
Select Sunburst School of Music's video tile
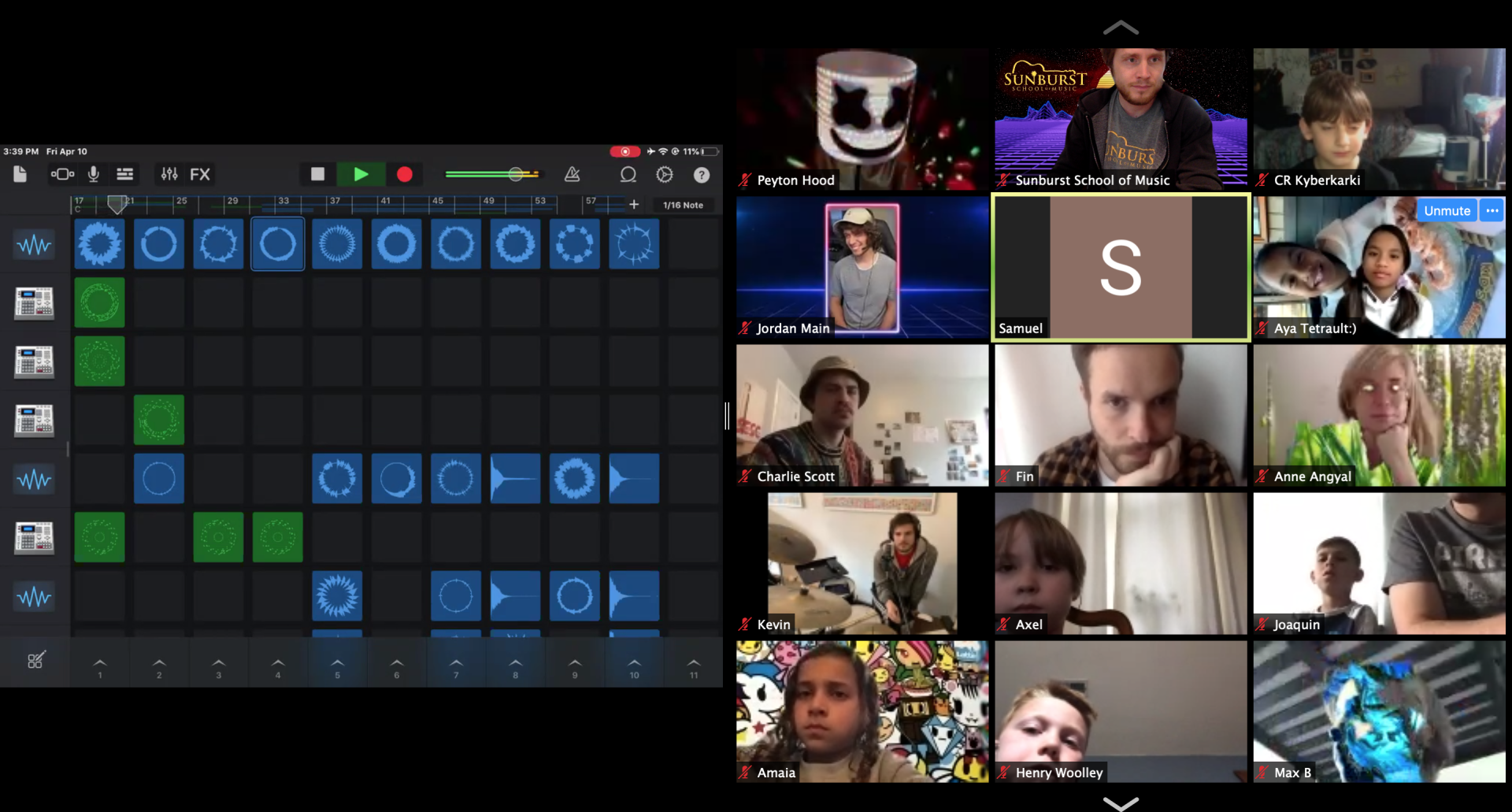tap(1121, 119)
